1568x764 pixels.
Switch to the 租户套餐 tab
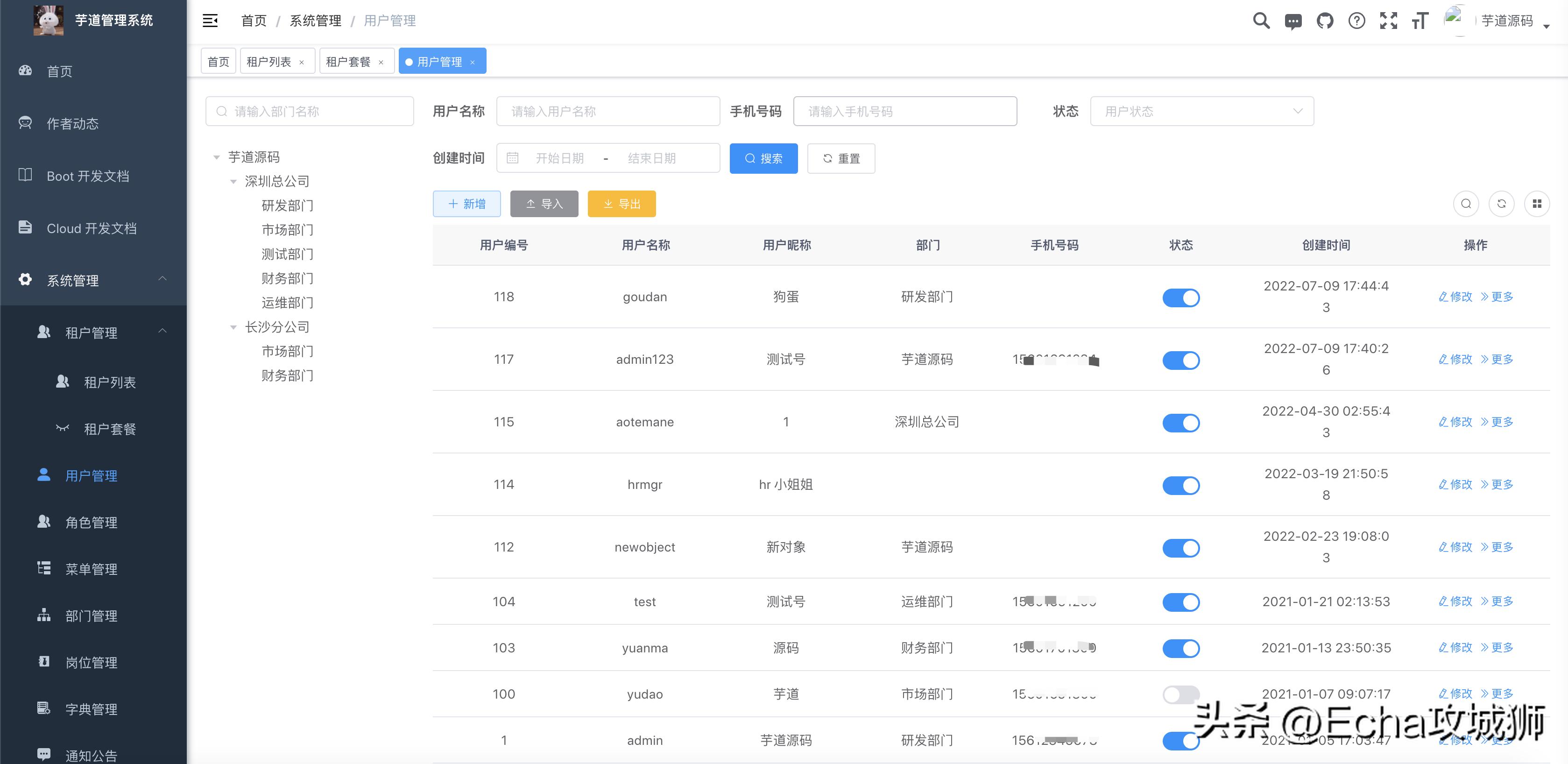click(349, 60)
